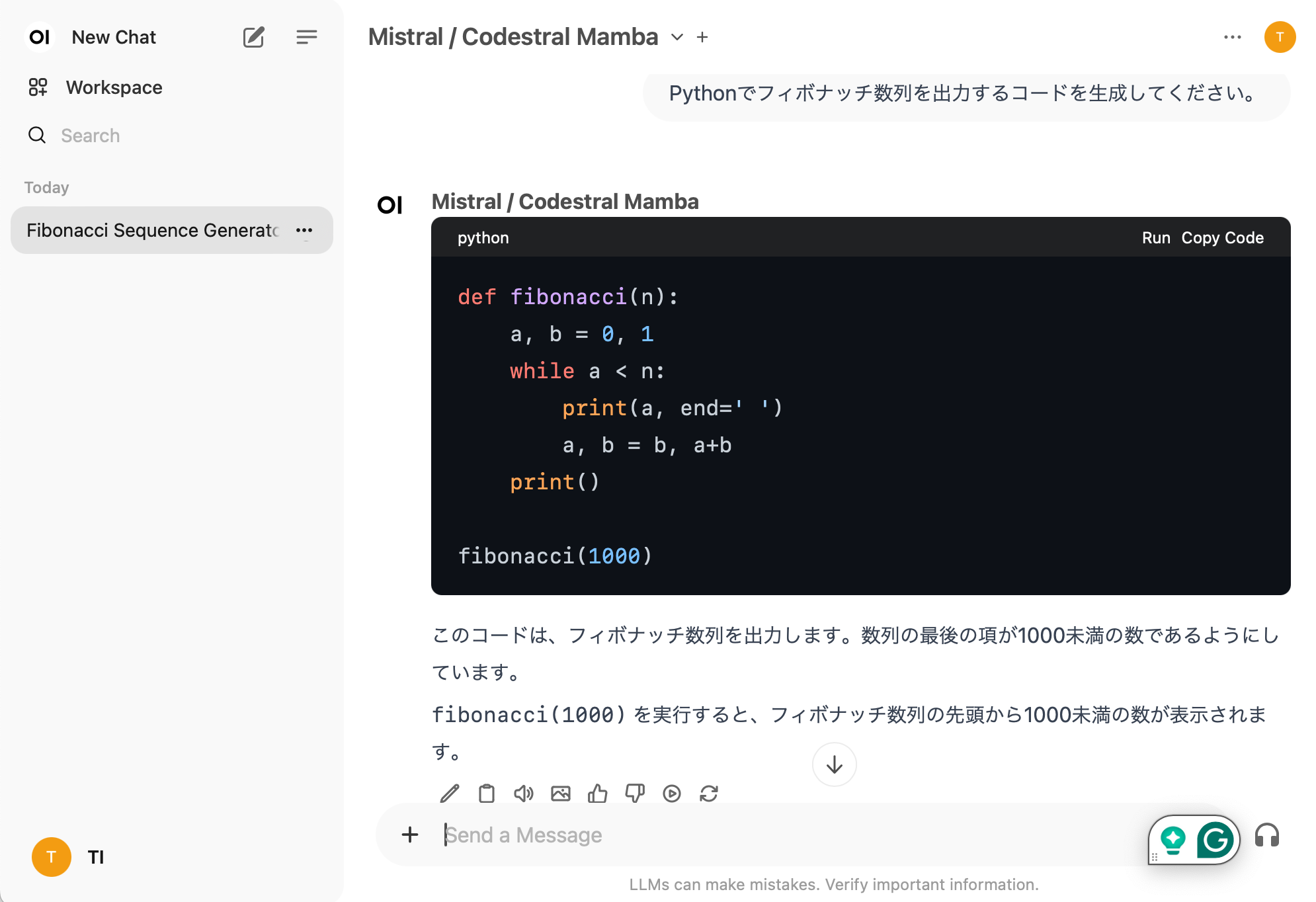Give the response a thumbs up
1316x902 pixels.
click(x=598, y=794)
